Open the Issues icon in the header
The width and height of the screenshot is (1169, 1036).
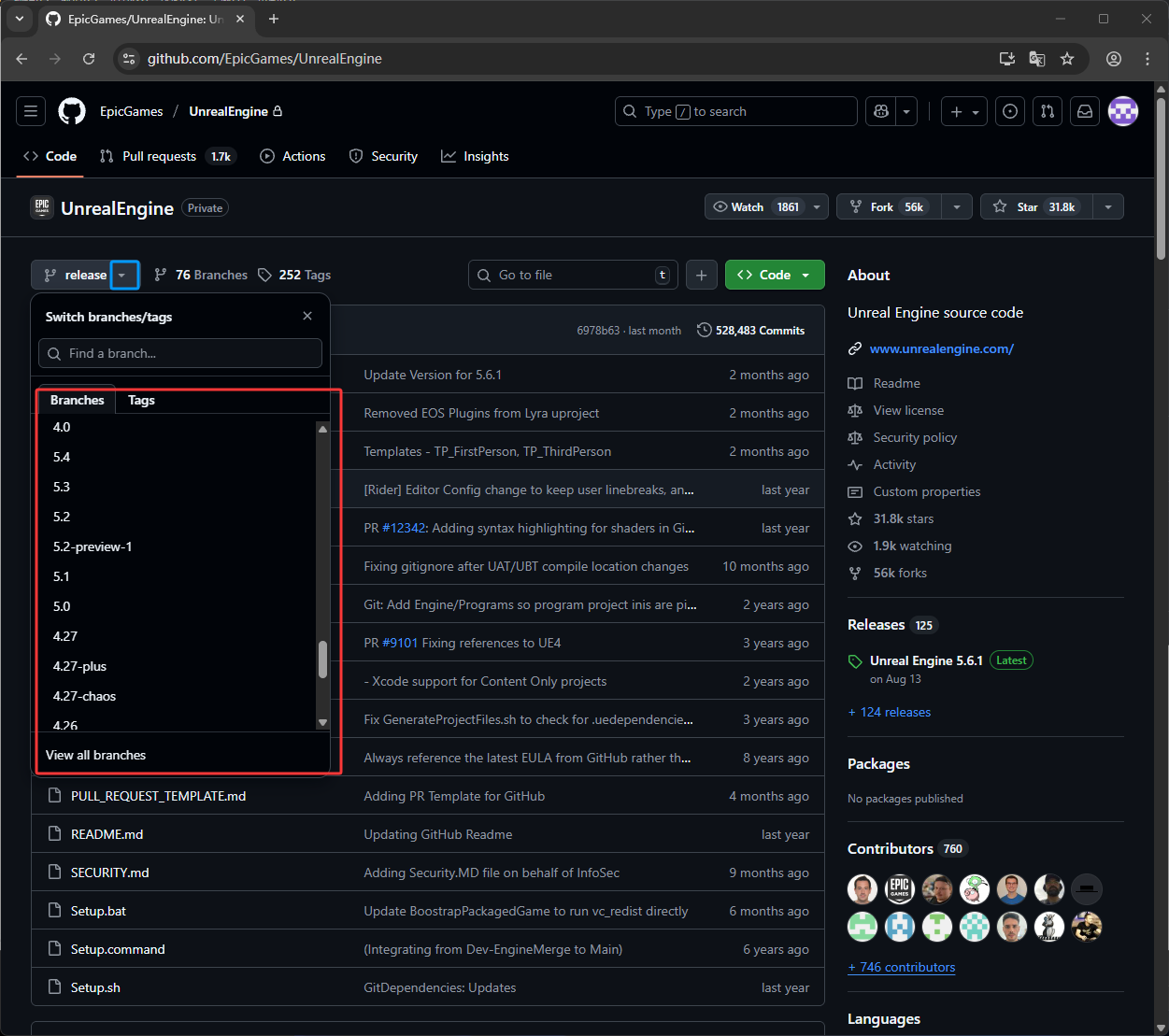(x=1010, y=111)
